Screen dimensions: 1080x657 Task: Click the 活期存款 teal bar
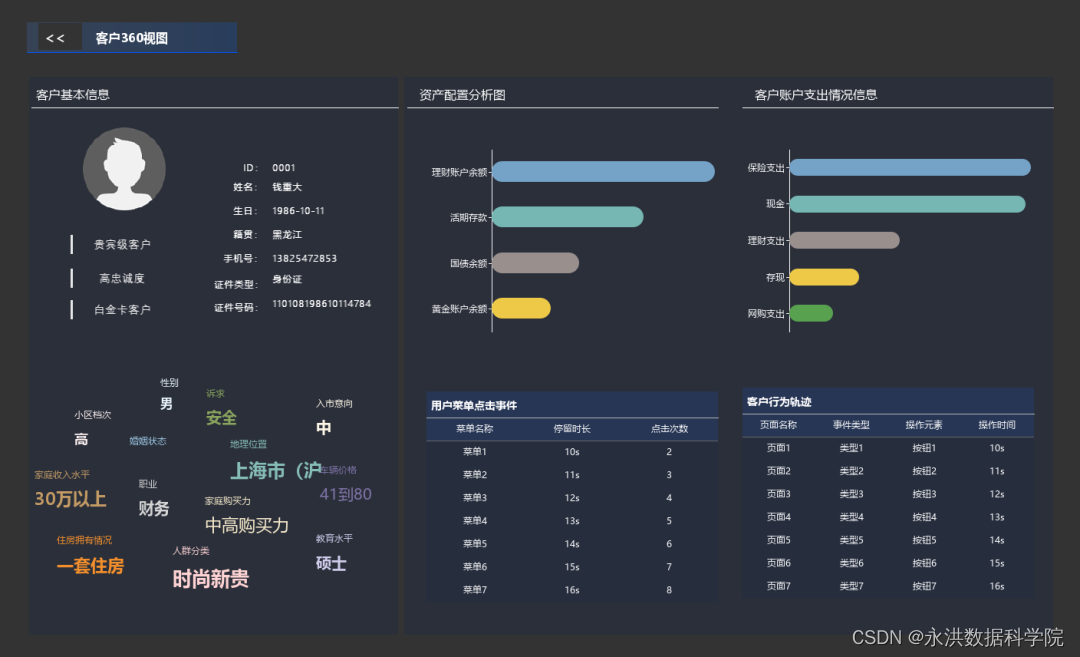[568, 217]
